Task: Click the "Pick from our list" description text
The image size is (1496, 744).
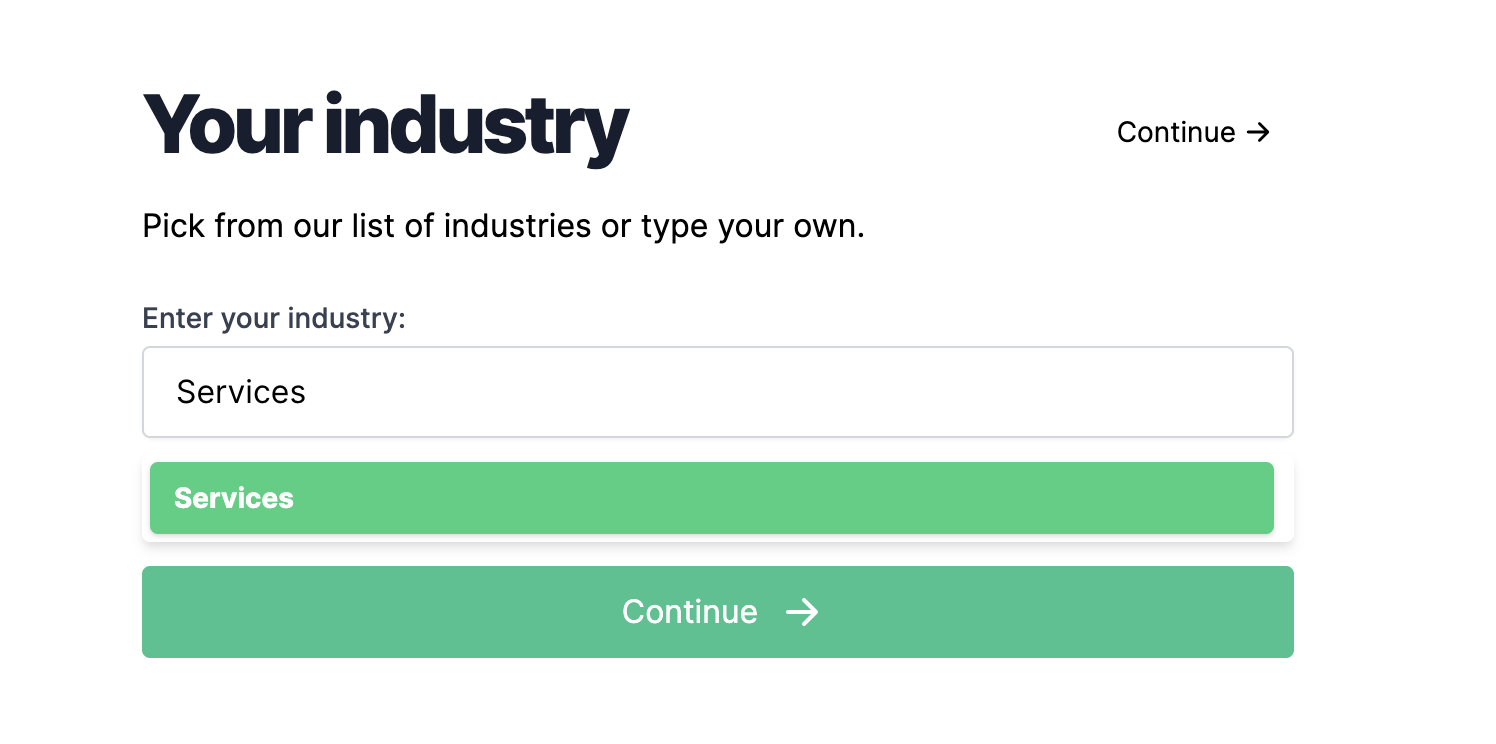Action: pyautogui.click(x=503, y=226)
